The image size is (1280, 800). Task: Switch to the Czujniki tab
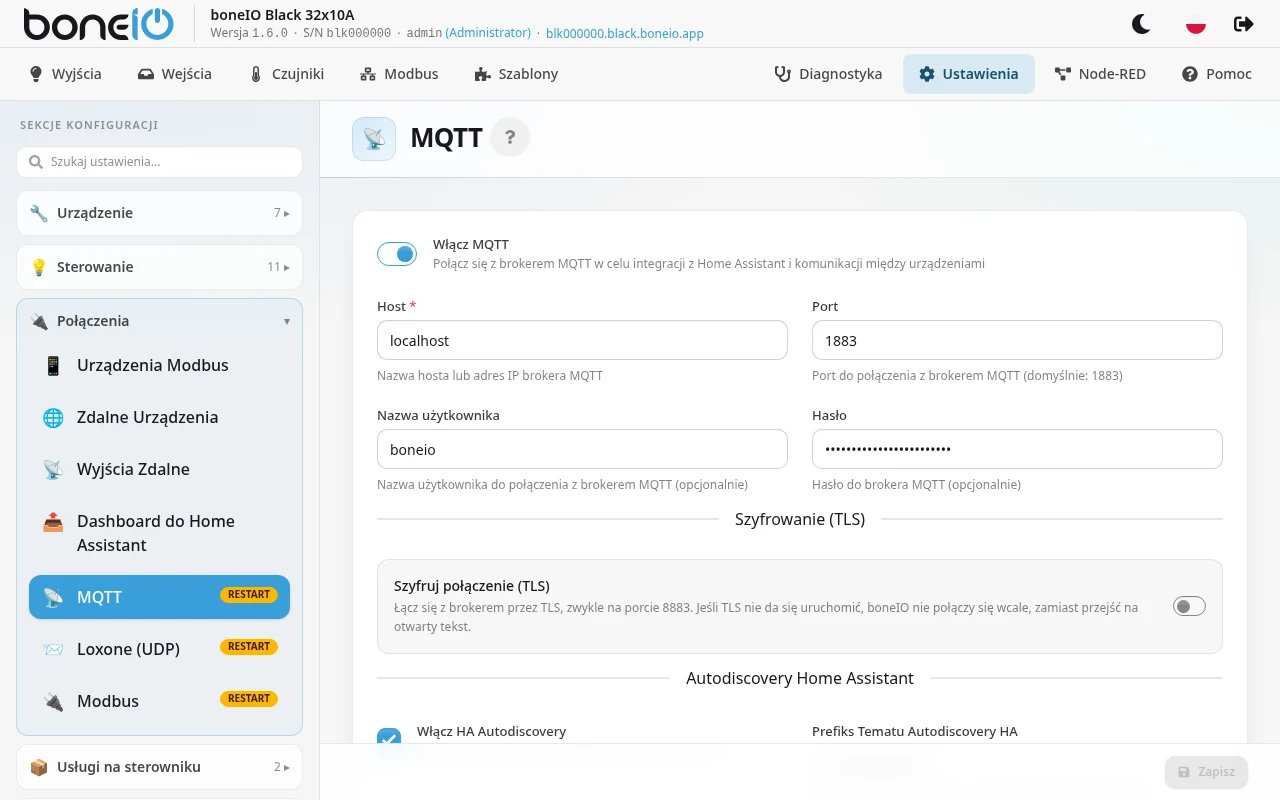[x=286, y=74]
